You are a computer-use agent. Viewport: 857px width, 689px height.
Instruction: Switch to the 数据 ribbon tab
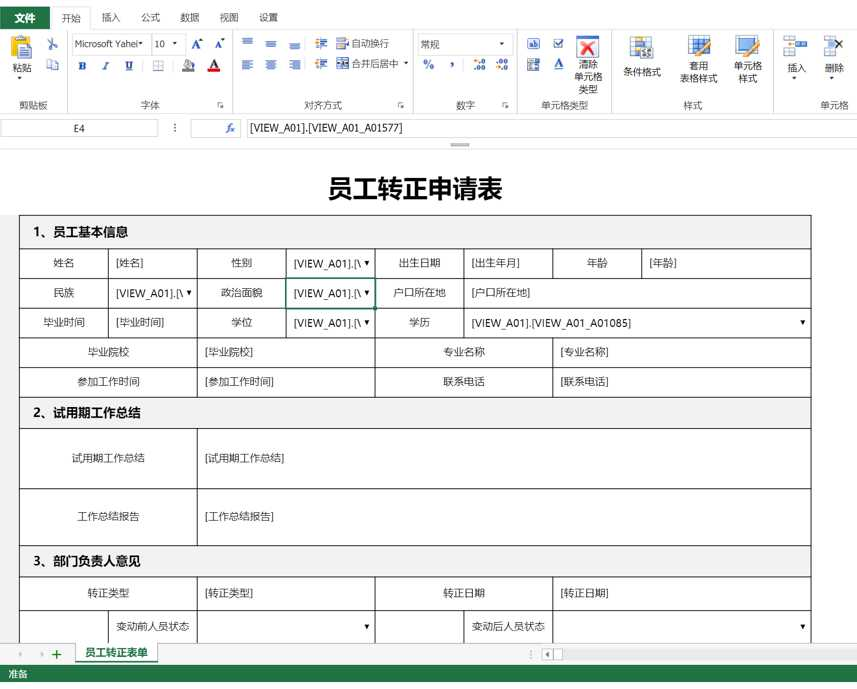point(190,17)
